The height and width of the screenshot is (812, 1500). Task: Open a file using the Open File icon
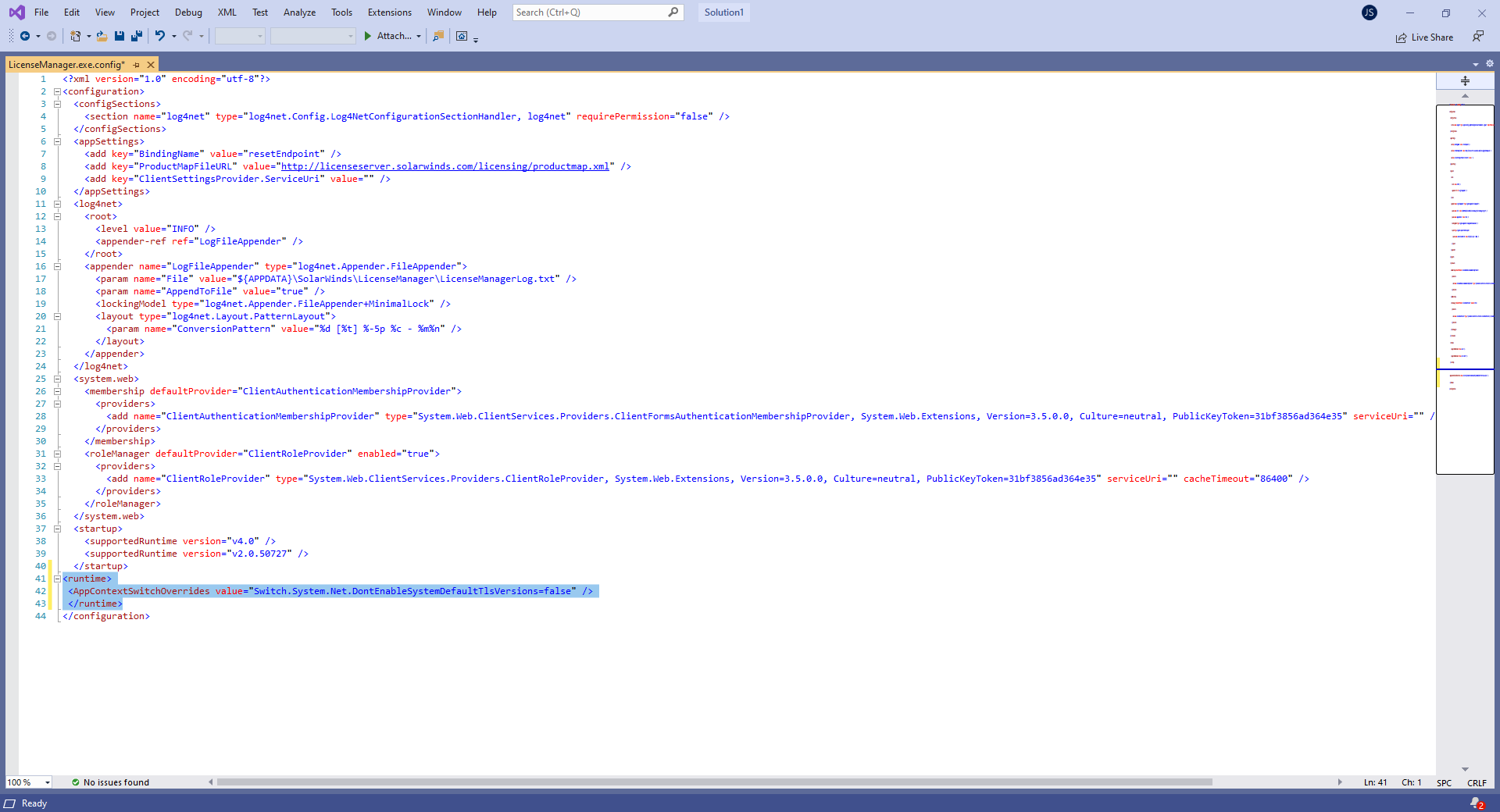click(x=102, y=36)
